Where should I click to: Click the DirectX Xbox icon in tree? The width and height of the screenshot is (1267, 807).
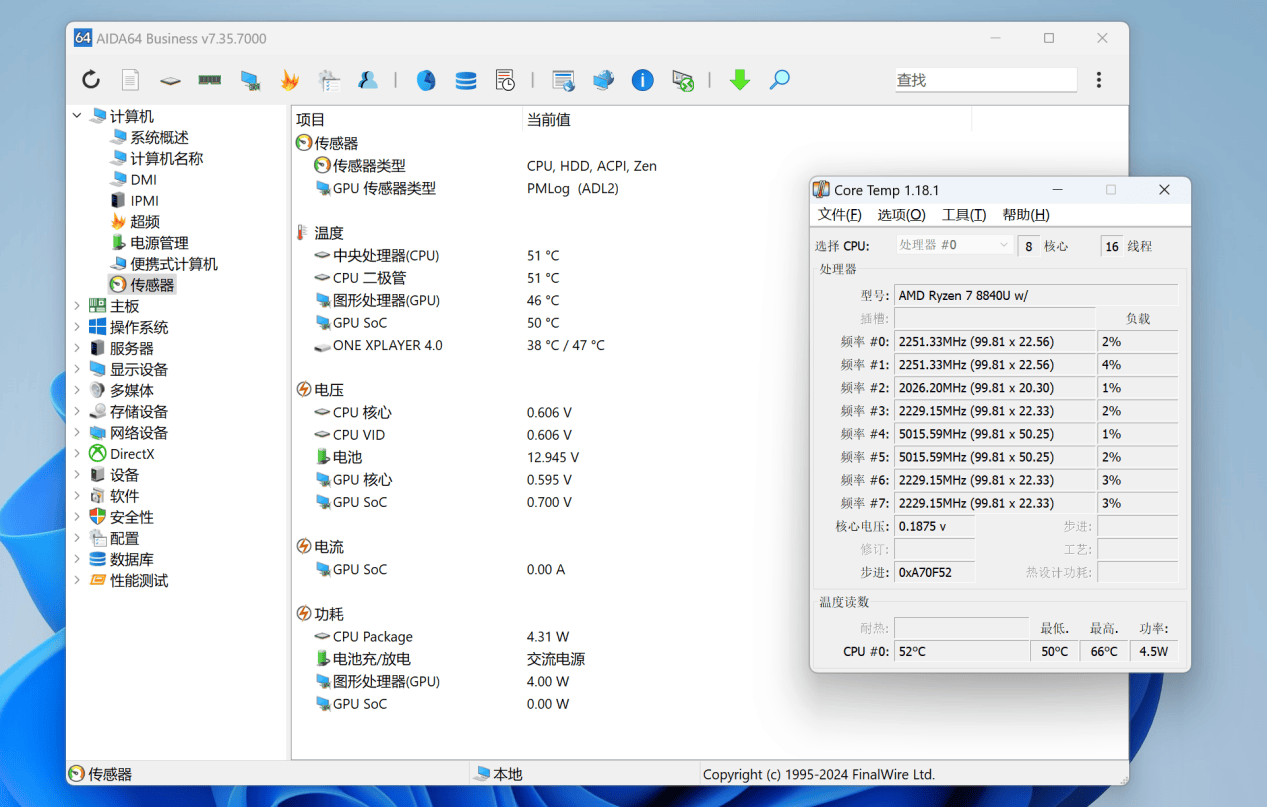click(97, 454)
